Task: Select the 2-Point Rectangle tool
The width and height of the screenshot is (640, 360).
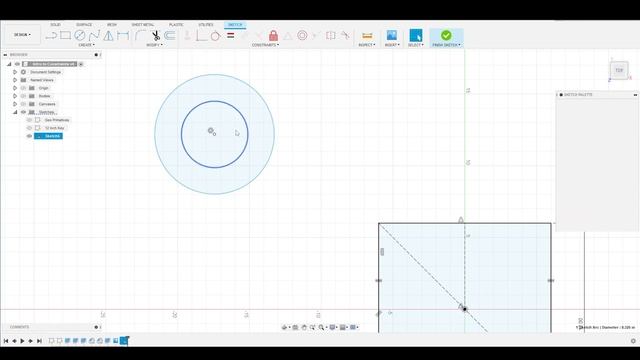Action: (65, 36)
